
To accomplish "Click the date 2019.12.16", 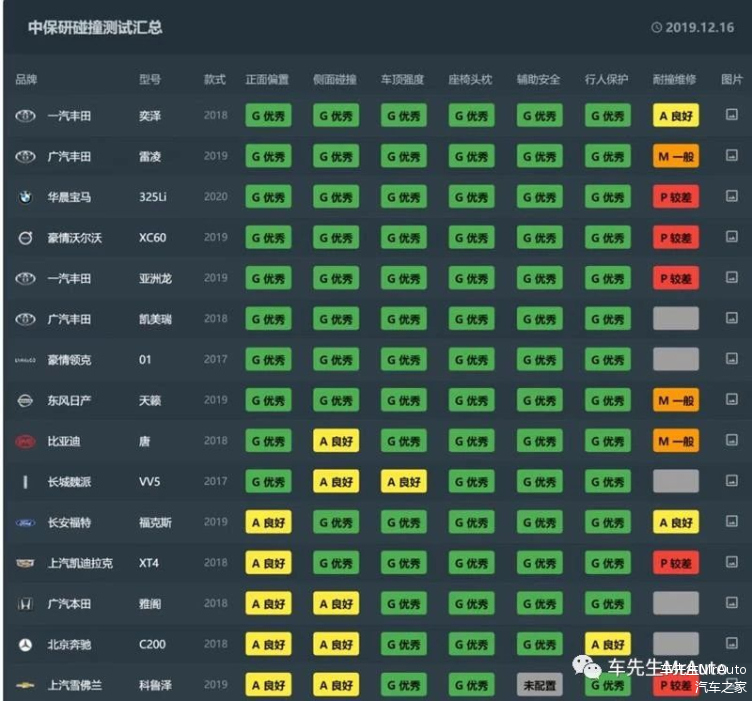I will tap(699, 27).
